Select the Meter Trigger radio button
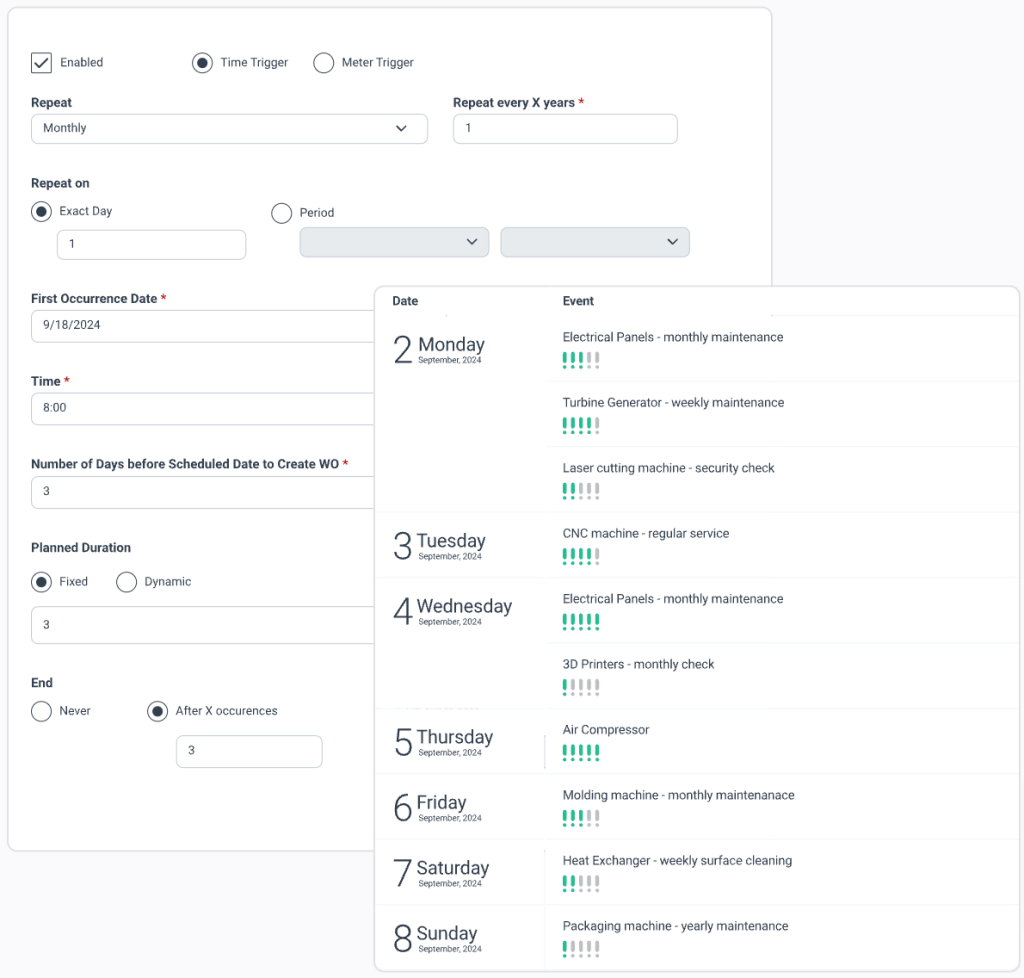Image resolution: width=1024 pixels, height=978 pixels. (323, 63)
